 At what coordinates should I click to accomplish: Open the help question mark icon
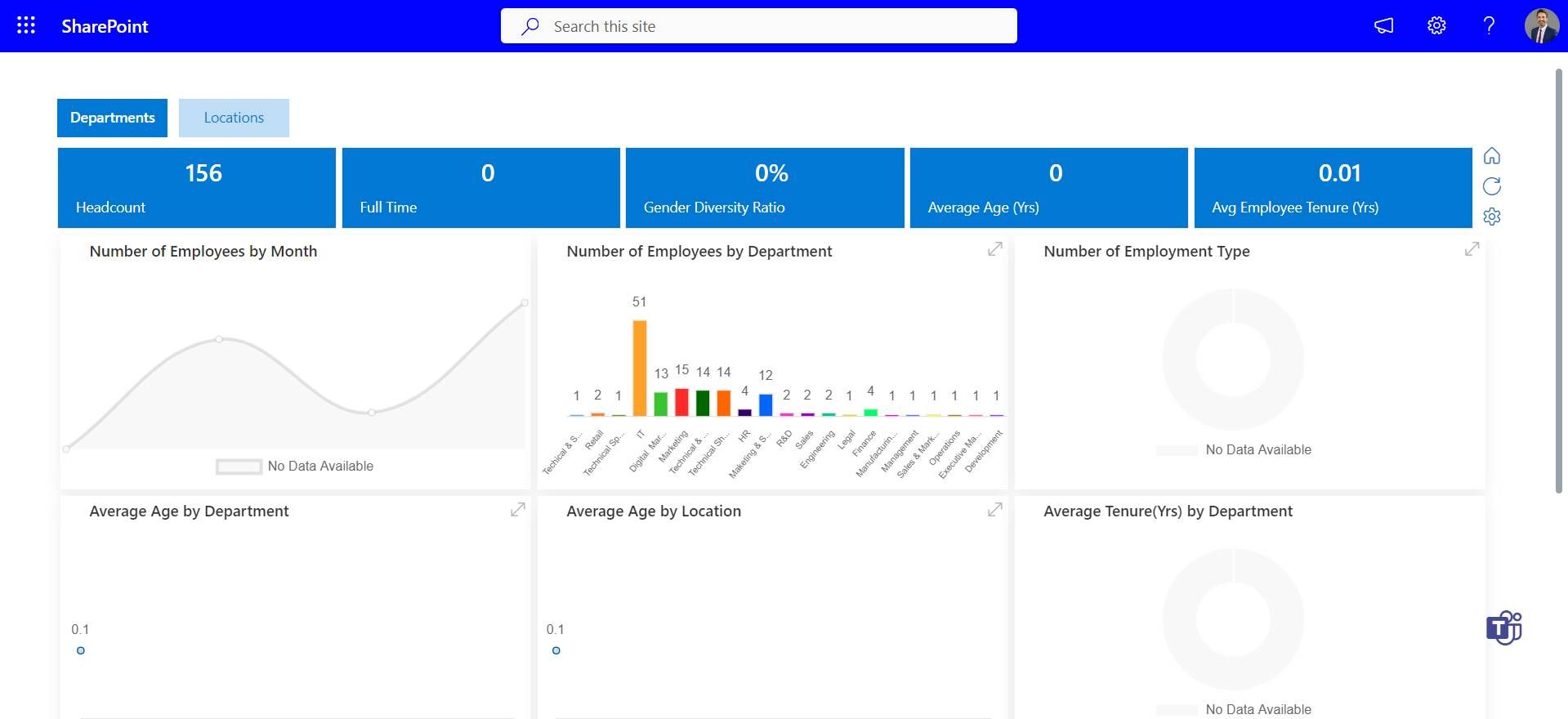(1489, 25)
